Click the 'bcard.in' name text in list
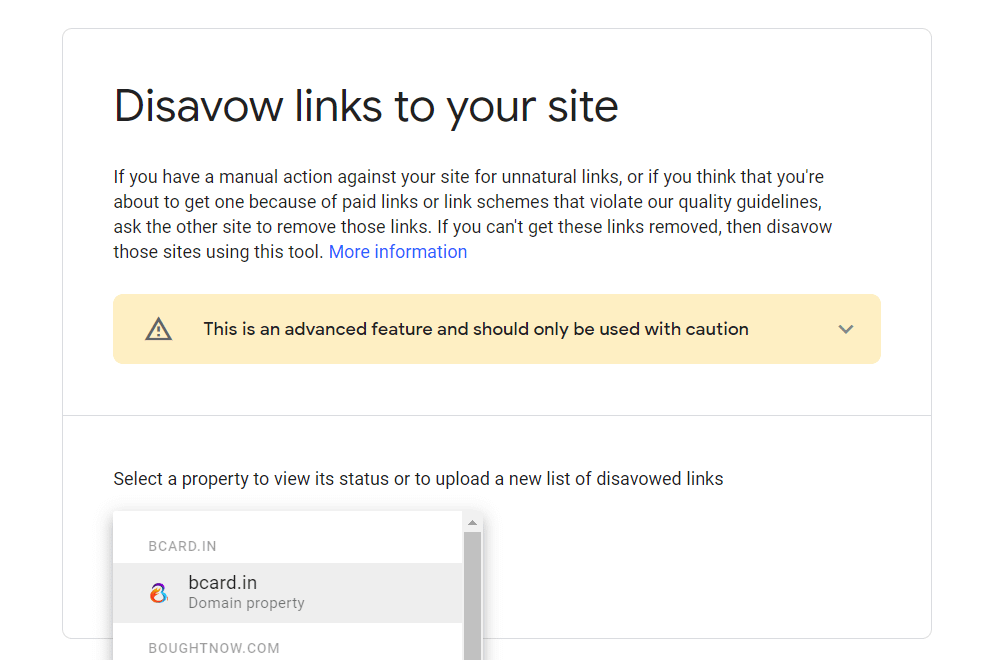 pos(222,582)
